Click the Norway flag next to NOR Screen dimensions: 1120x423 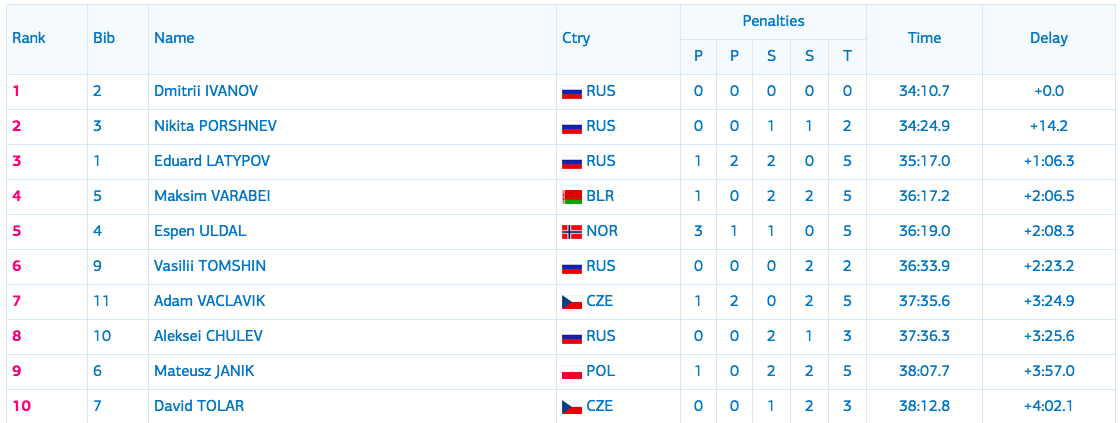click(x=572, y=232)
